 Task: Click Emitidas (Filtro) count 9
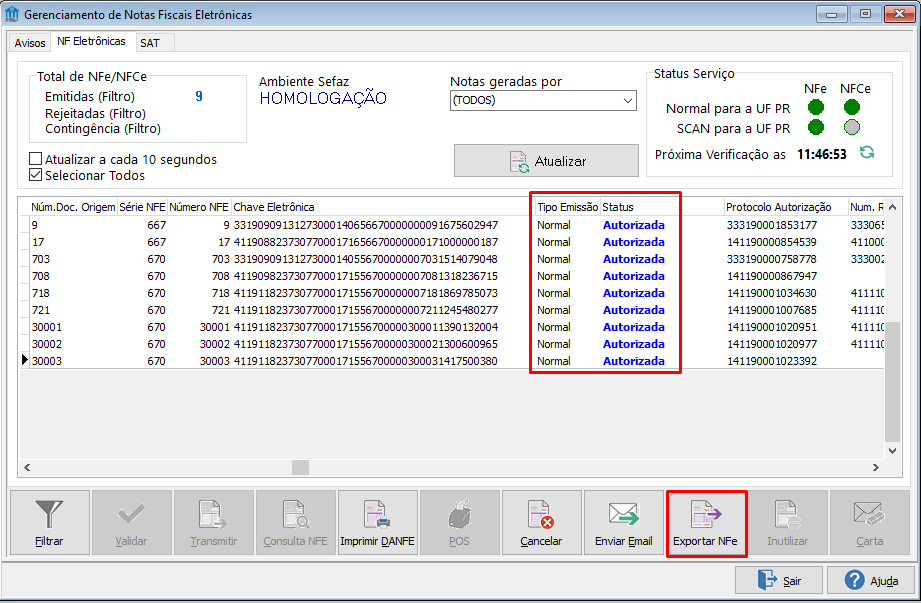(199, 96)
